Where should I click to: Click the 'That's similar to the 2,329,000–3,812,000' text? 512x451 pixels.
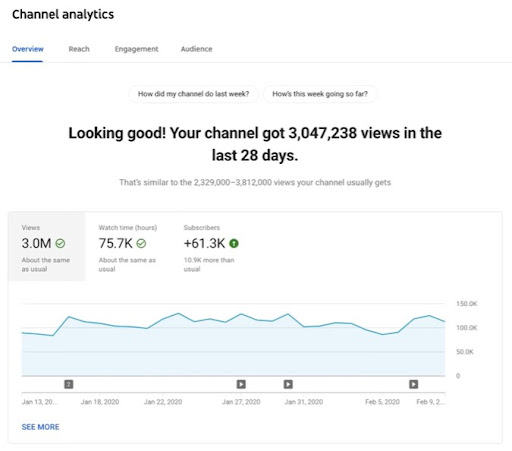255,183
